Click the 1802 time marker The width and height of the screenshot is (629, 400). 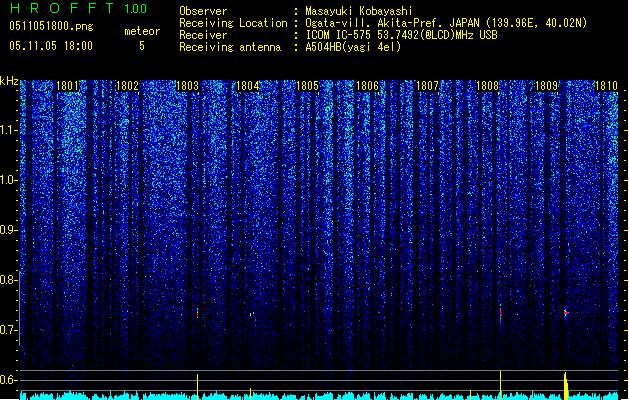pos(127,86)
